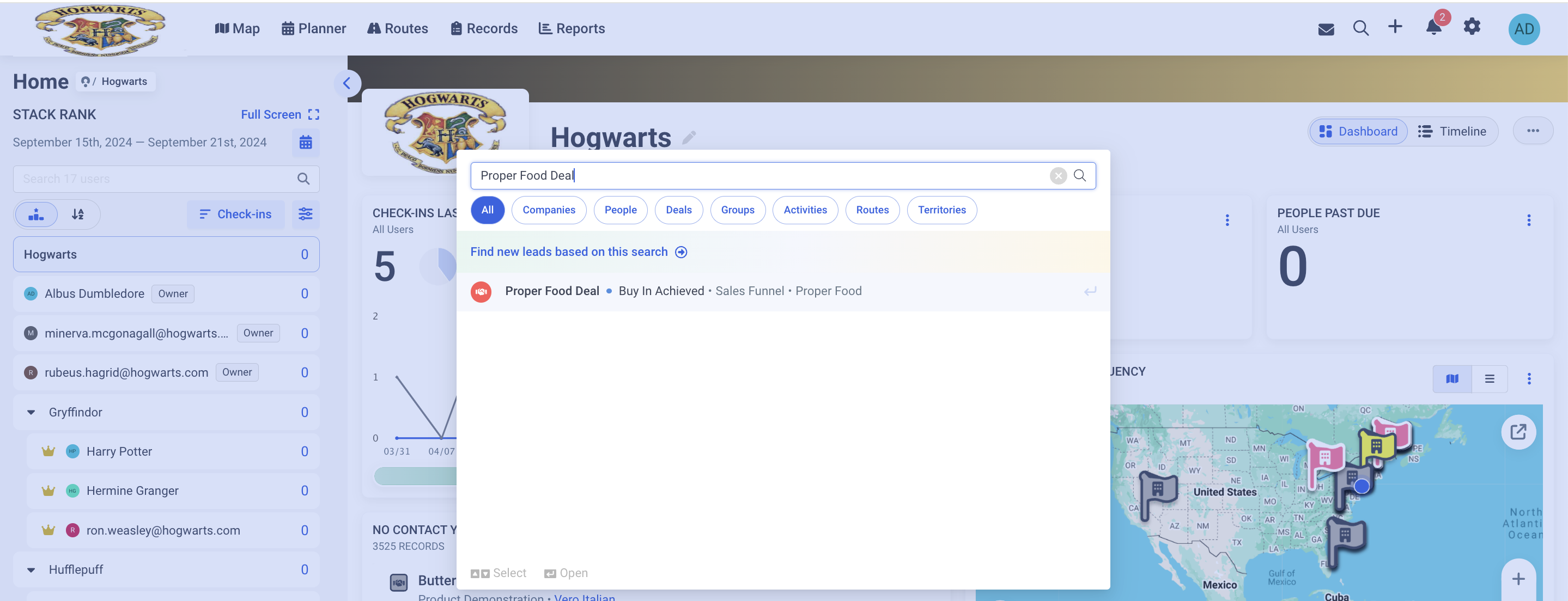Viewport: 1568px width, 601px height.
Task: Click the yellow building flag map marker
Action: click(1377, 449)
